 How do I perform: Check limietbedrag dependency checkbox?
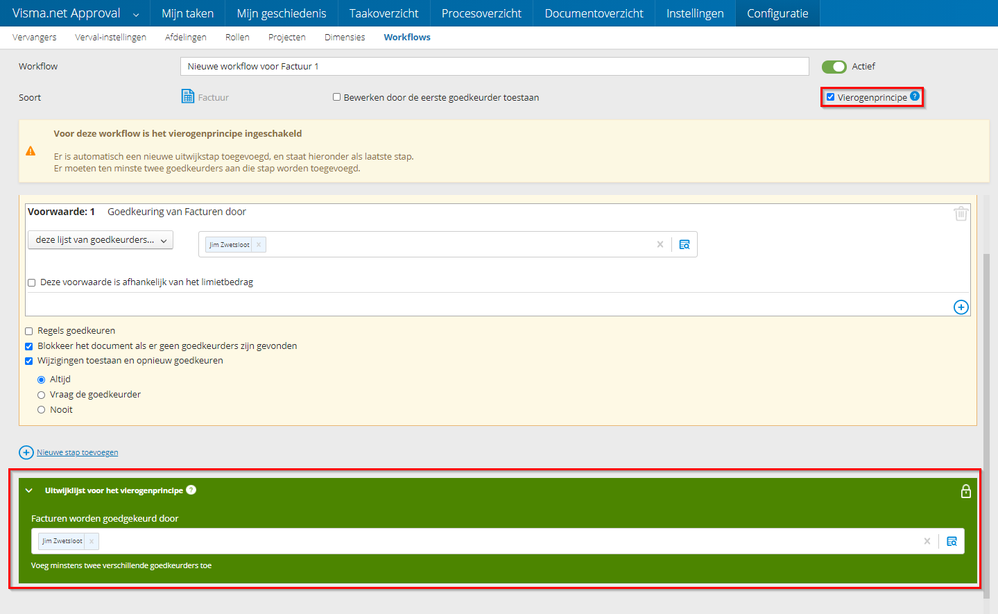32,283
